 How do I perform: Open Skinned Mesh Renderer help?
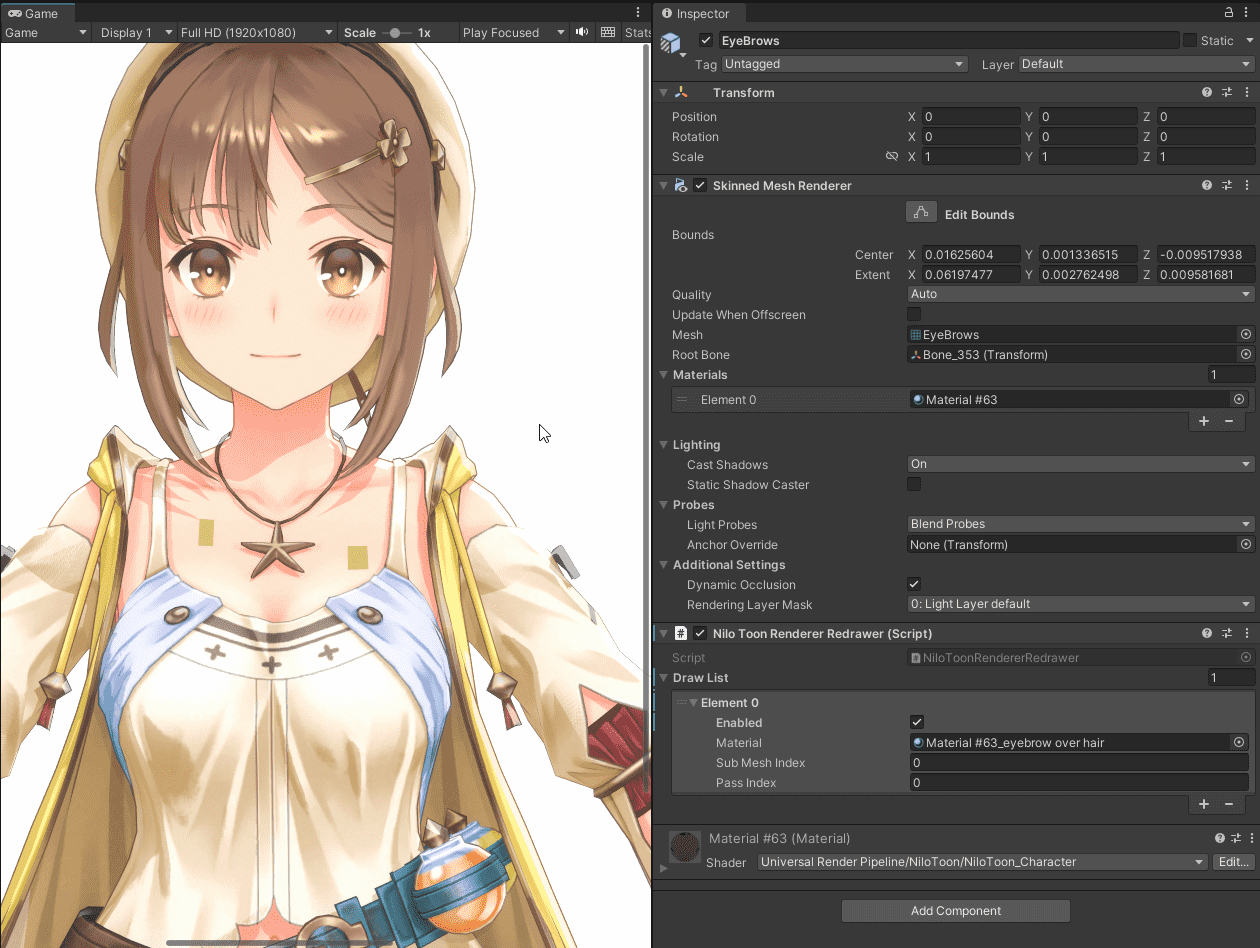(x=1207, y=185)
